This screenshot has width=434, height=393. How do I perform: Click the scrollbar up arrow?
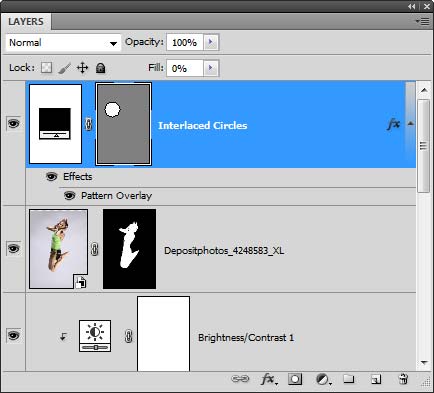tap(424, 90)
